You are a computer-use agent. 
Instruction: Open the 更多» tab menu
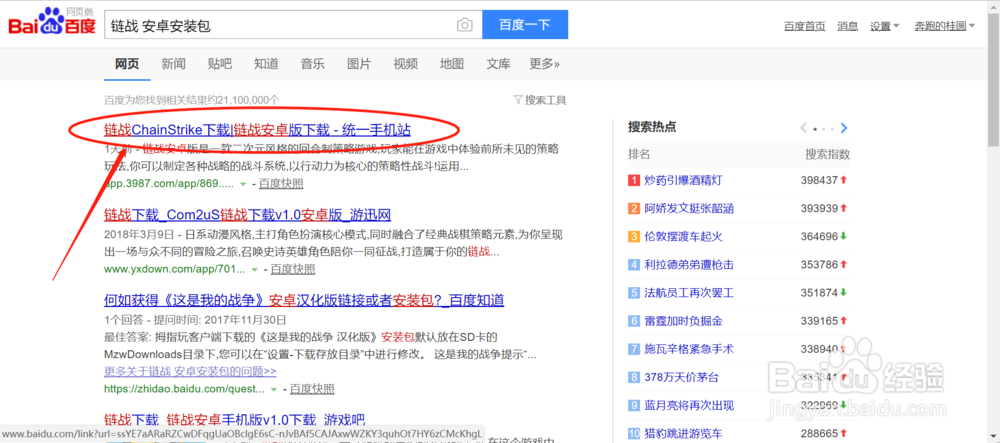pyautogui.click(x=544, y=64)
